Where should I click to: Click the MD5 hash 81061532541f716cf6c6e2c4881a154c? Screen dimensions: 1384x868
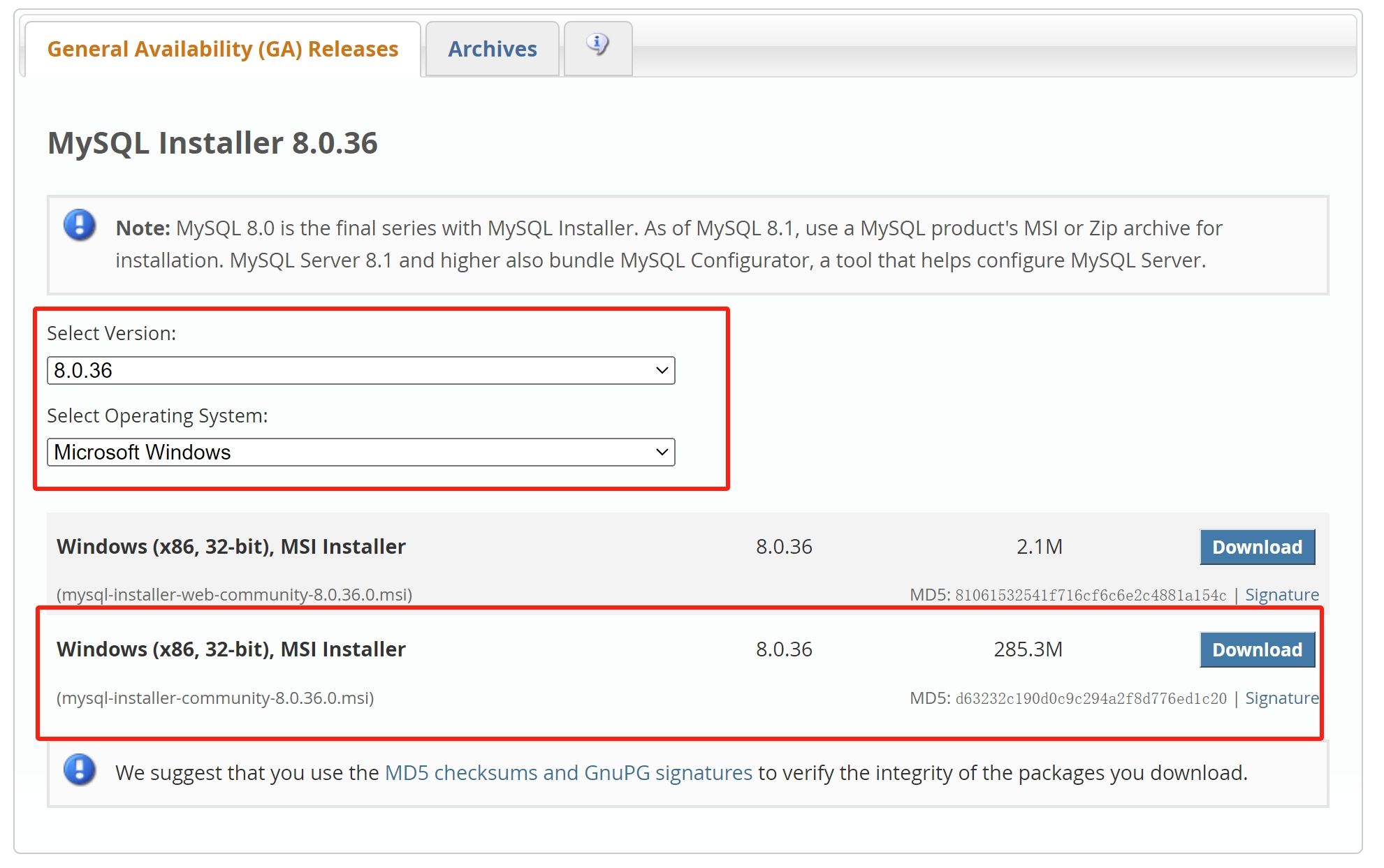[1091, 595]
